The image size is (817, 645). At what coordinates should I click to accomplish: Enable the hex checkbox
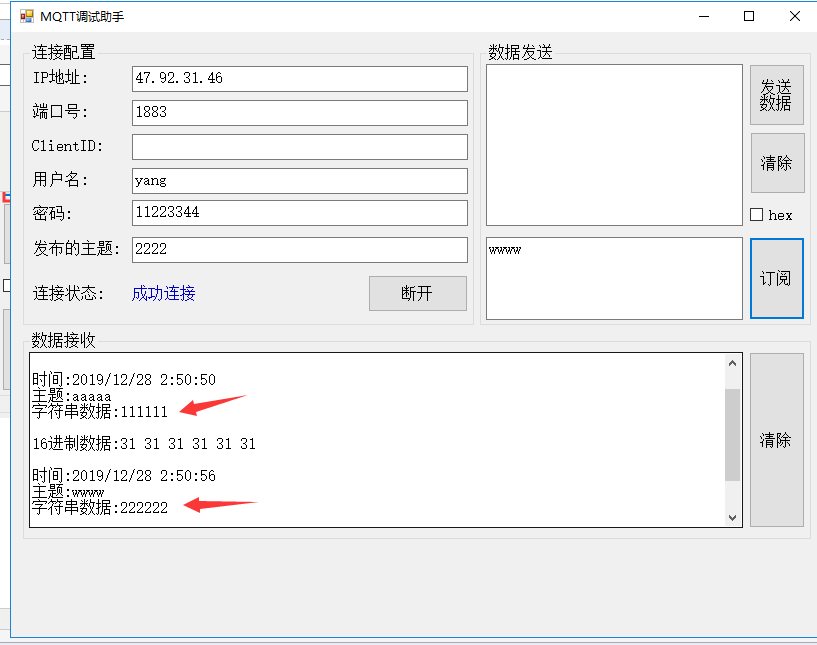tap(757, 215)
